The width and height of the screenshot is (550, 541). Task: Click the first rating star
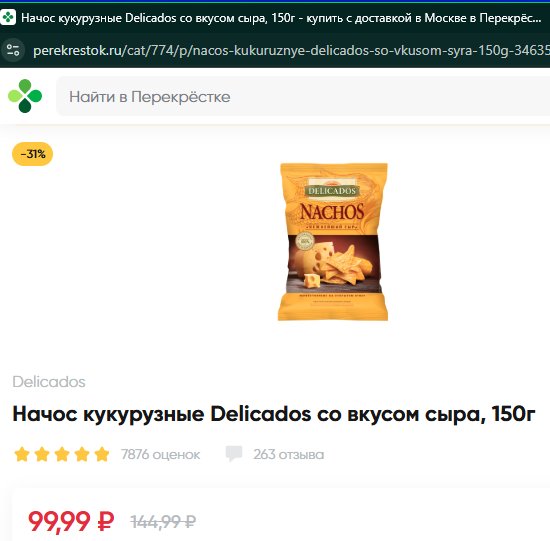click(22, 454)
